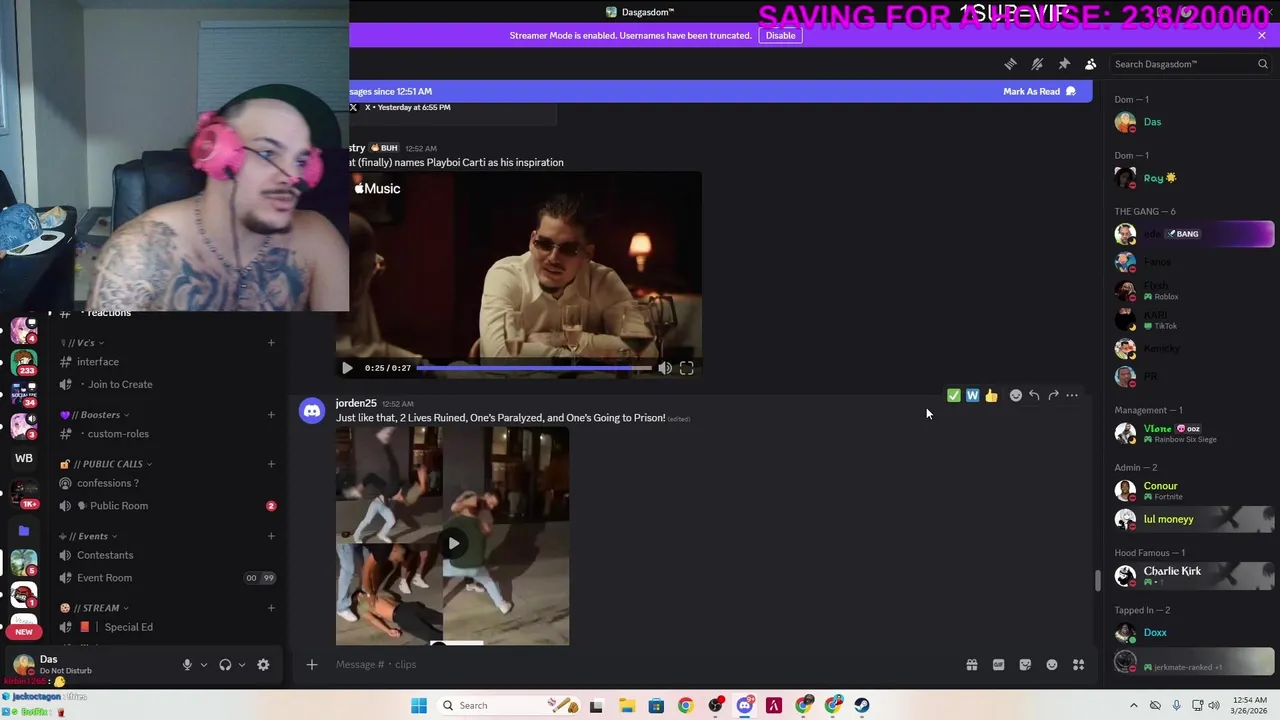This screenshot has width=1280, height=720.
Task: Toggle microphone mute in user panel
Action: (x=187, y=665)
